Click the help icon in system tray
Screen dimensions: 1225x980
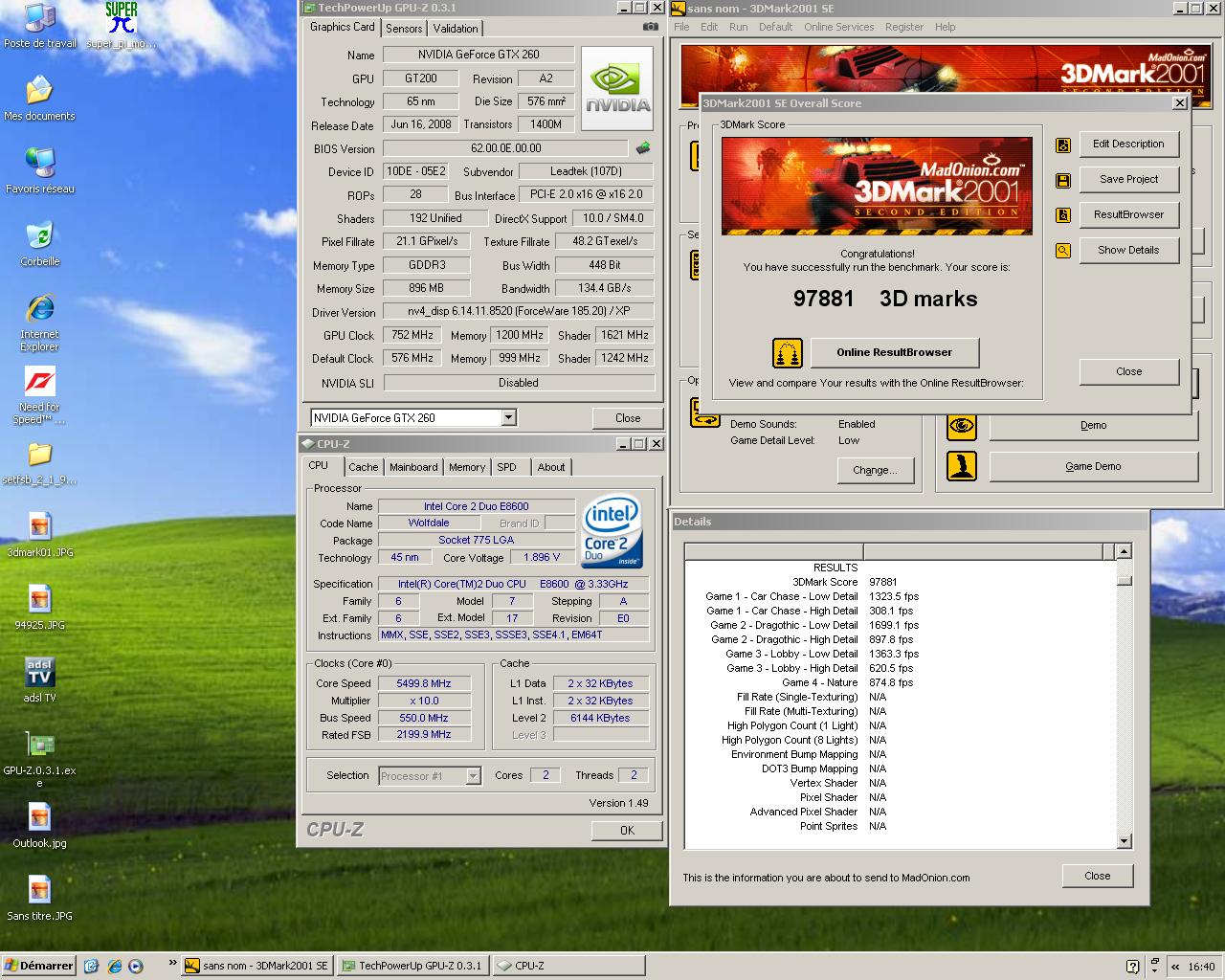click(x=1133, y=967)
